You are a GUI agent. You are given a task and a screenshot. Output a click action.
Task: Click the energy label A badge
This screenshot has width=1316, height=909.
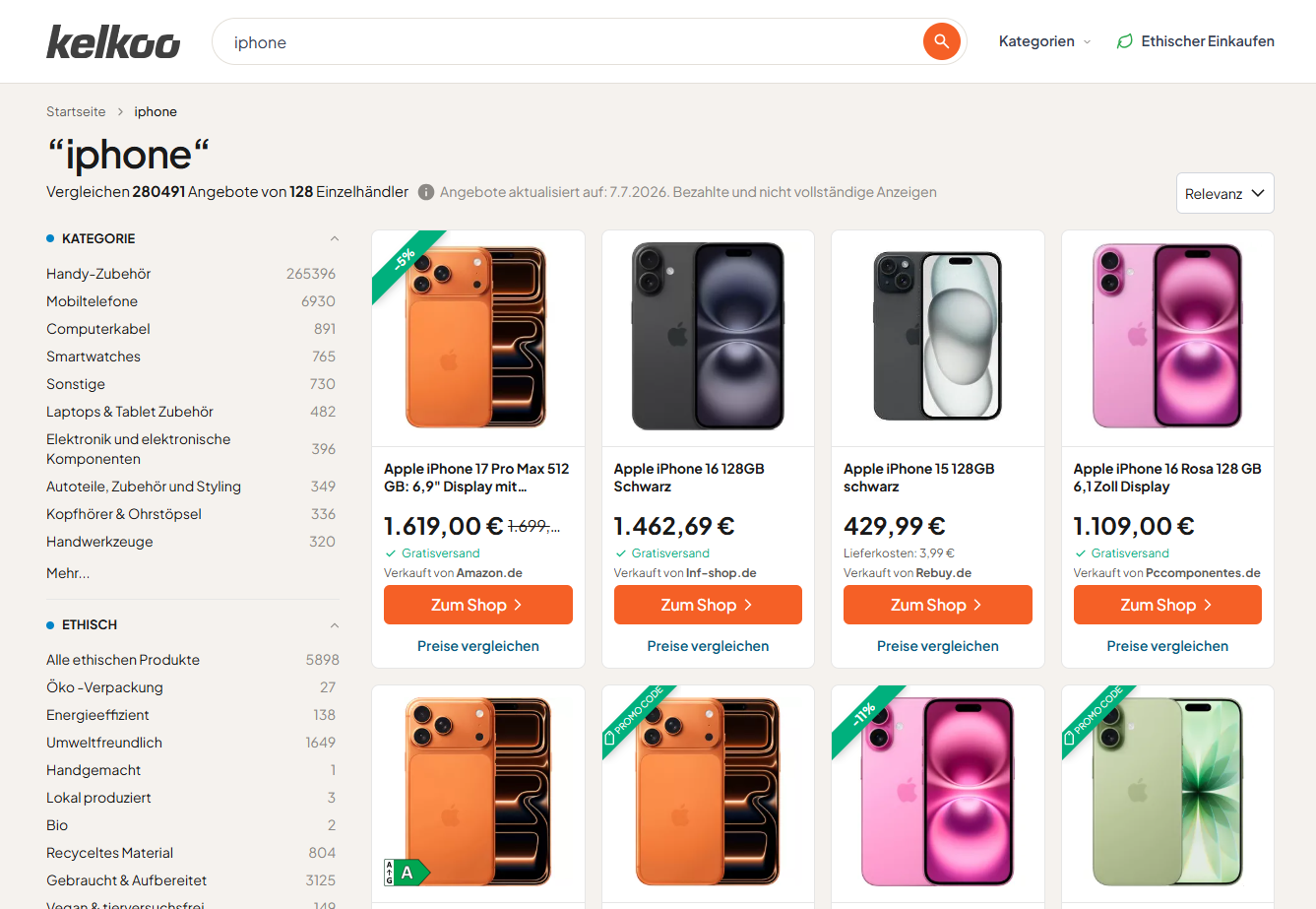point(407,873)
